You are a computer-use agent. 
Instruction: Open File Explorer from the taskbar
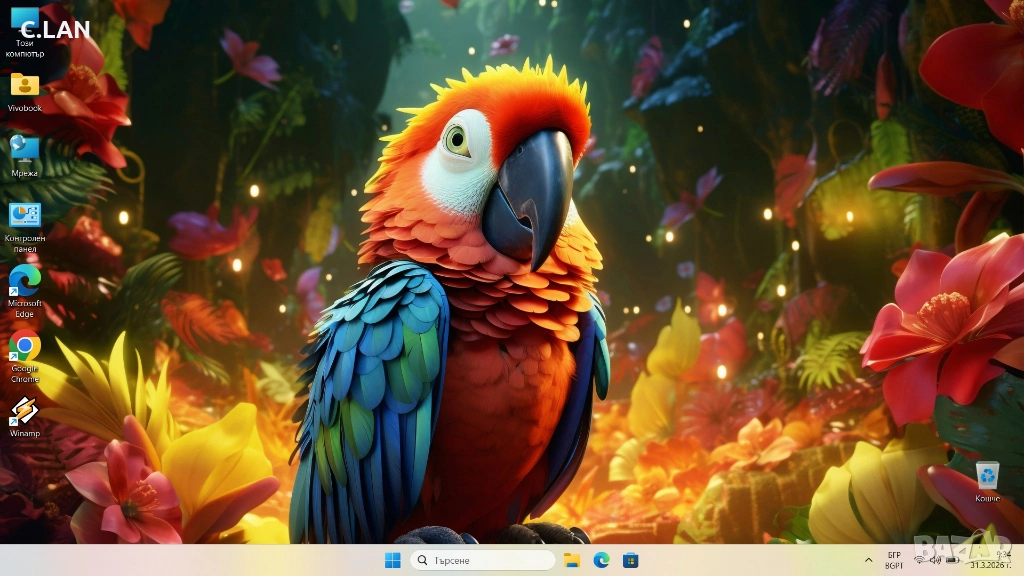pos(572,560)
